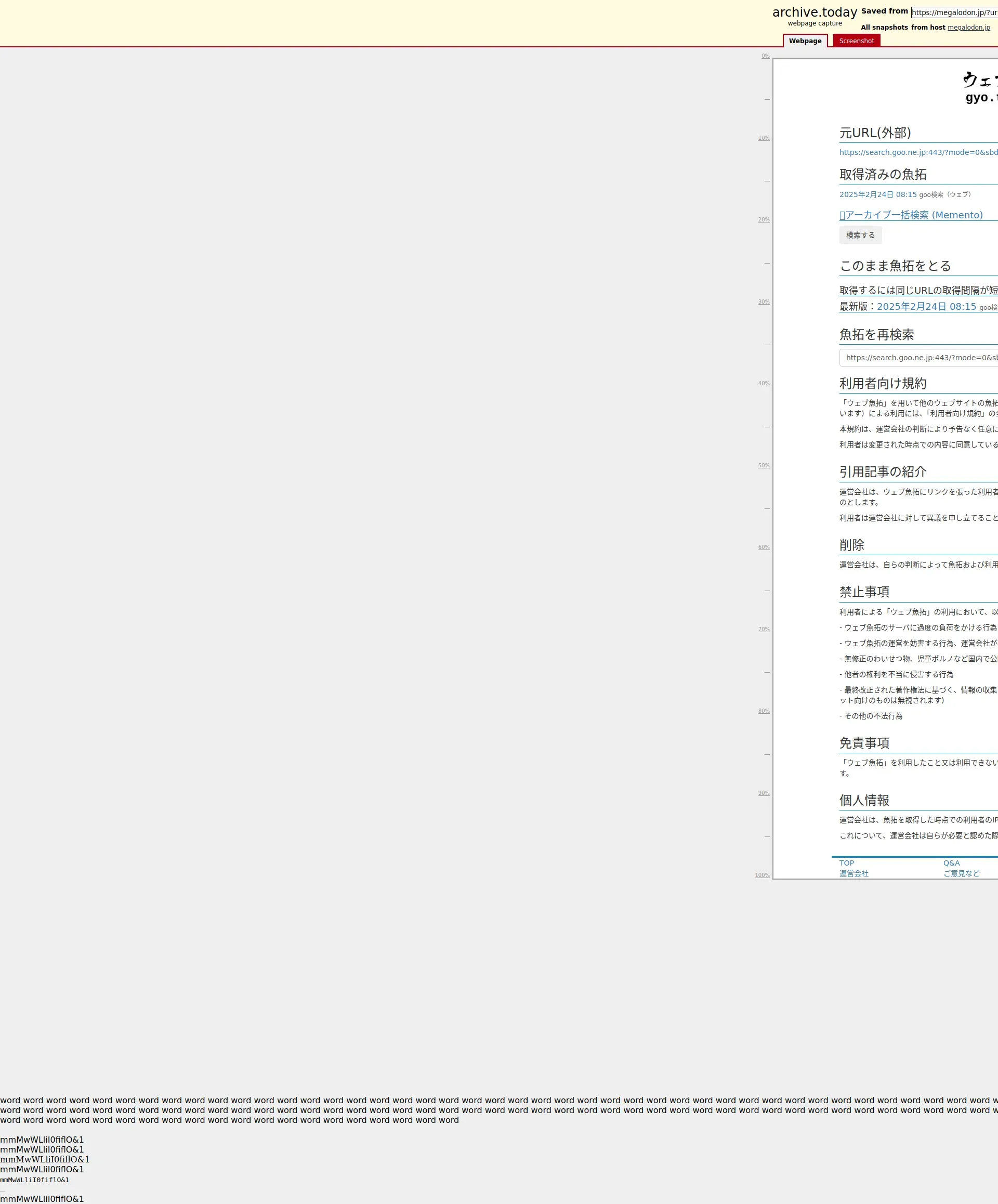Open the 最新版 2025年2月24日 link
The image size is (998, 1204).
pos(926,307)
